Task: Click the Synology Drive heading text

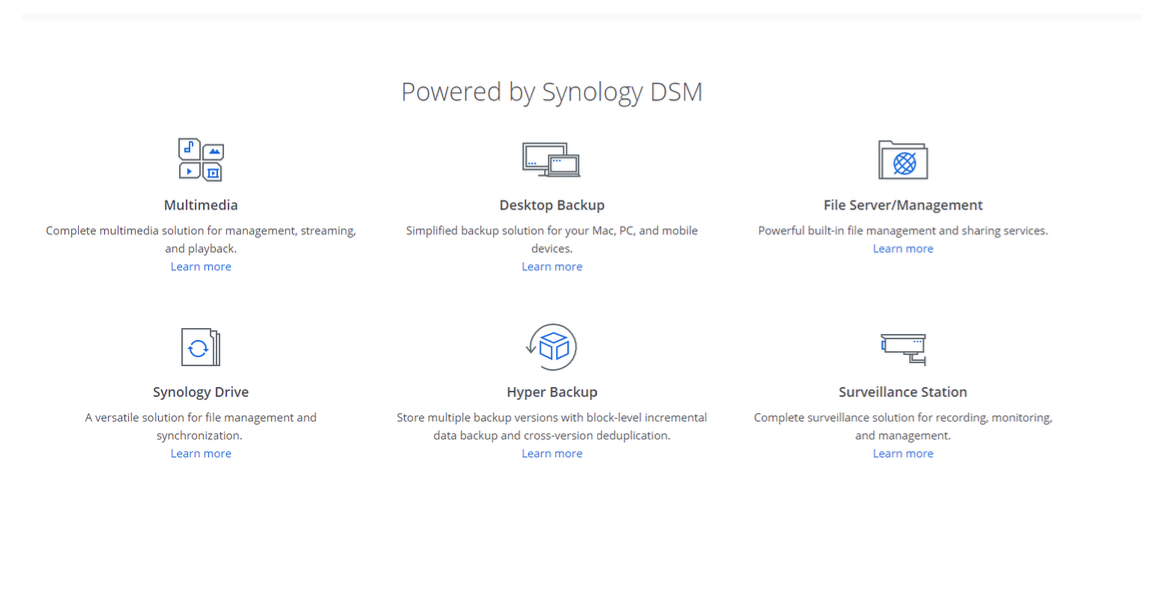Action: click(201, 392)
